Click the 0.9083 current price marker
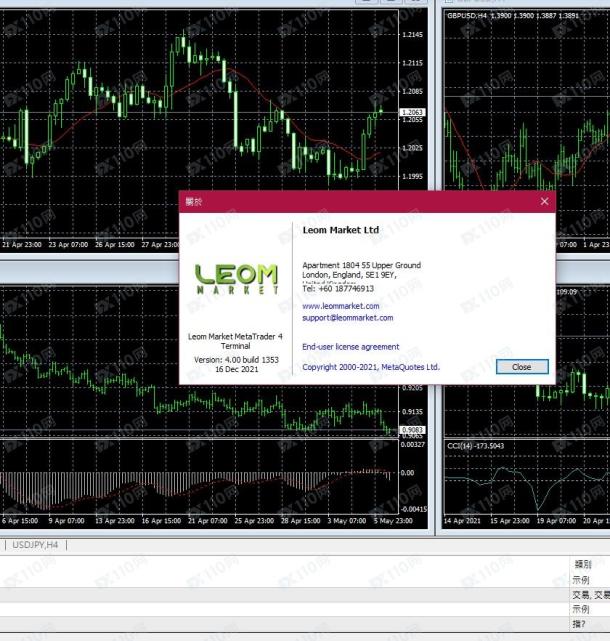This screenshot has height=641, width=610. tap(412, 430)
